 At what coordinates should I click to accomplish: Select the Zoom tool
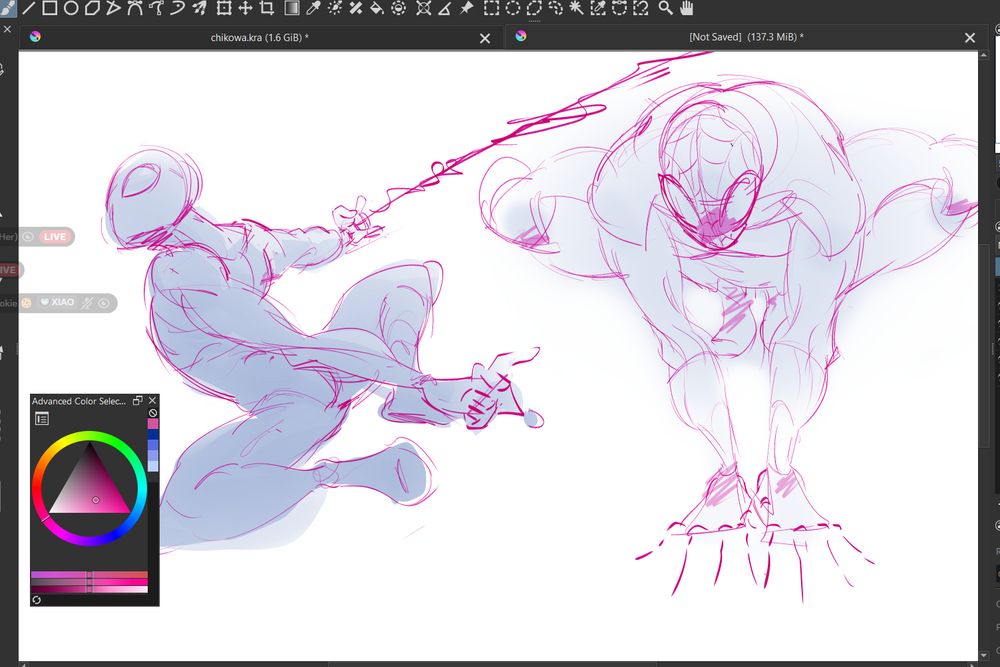tap(665, 8)
